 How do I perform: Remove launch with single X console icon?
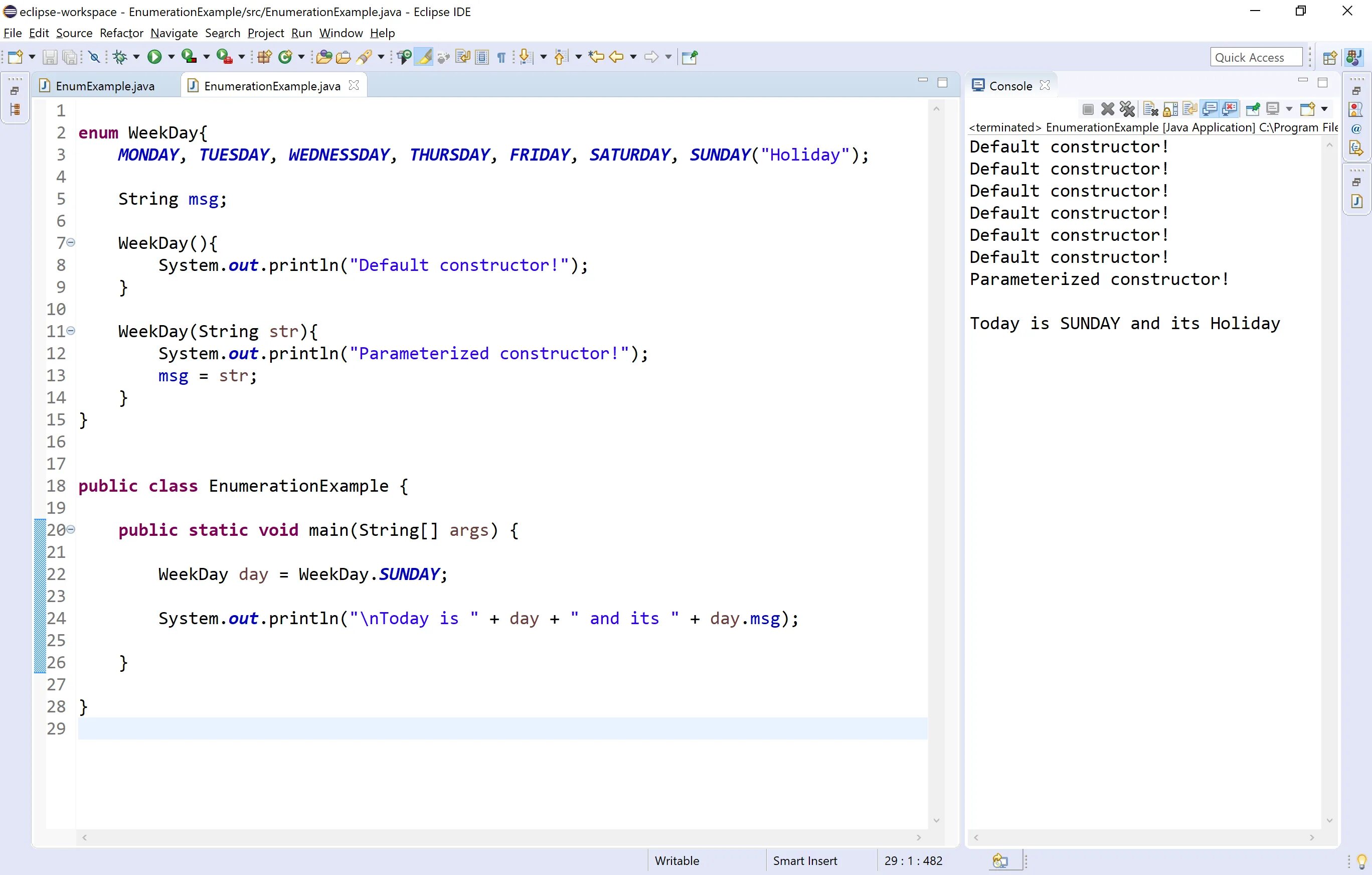tap(1108, 109)
